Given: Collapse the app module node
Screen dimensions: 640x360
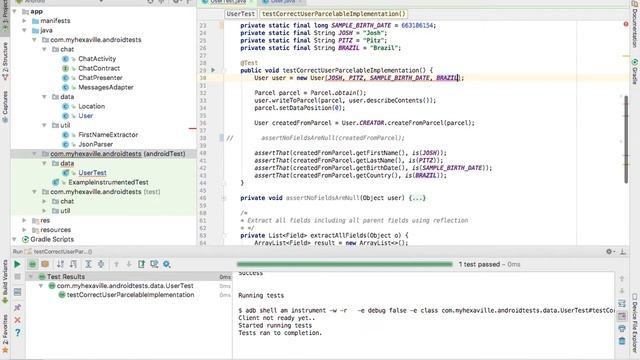Looking at the screenshot, I should (x=15, y=11).
